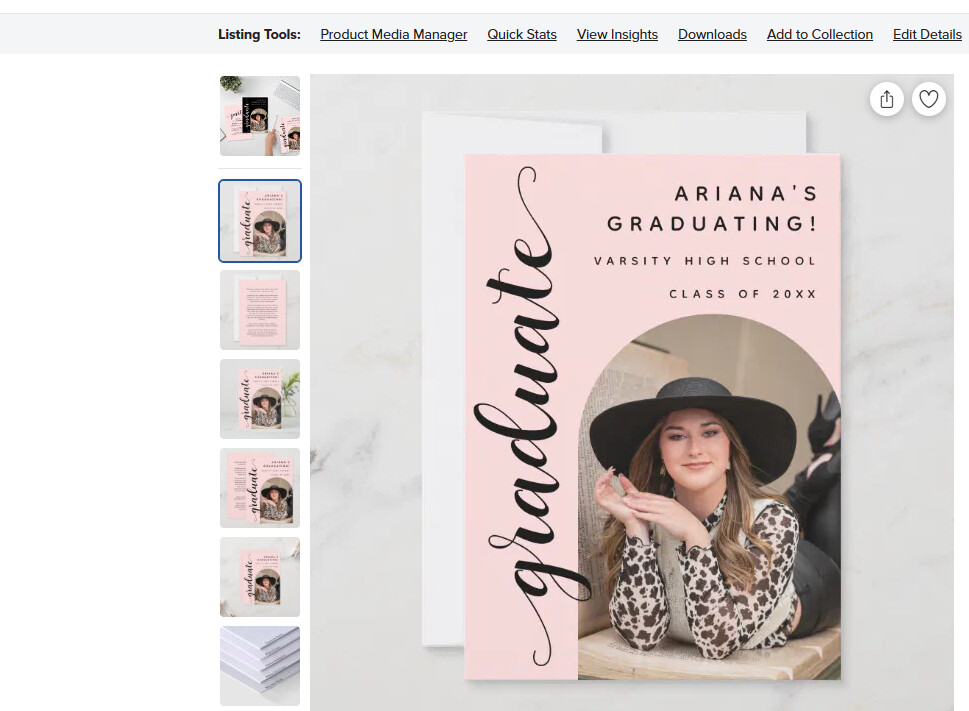Click the share icon on product image
The image size is (969, 711).
tap(887, 99)
